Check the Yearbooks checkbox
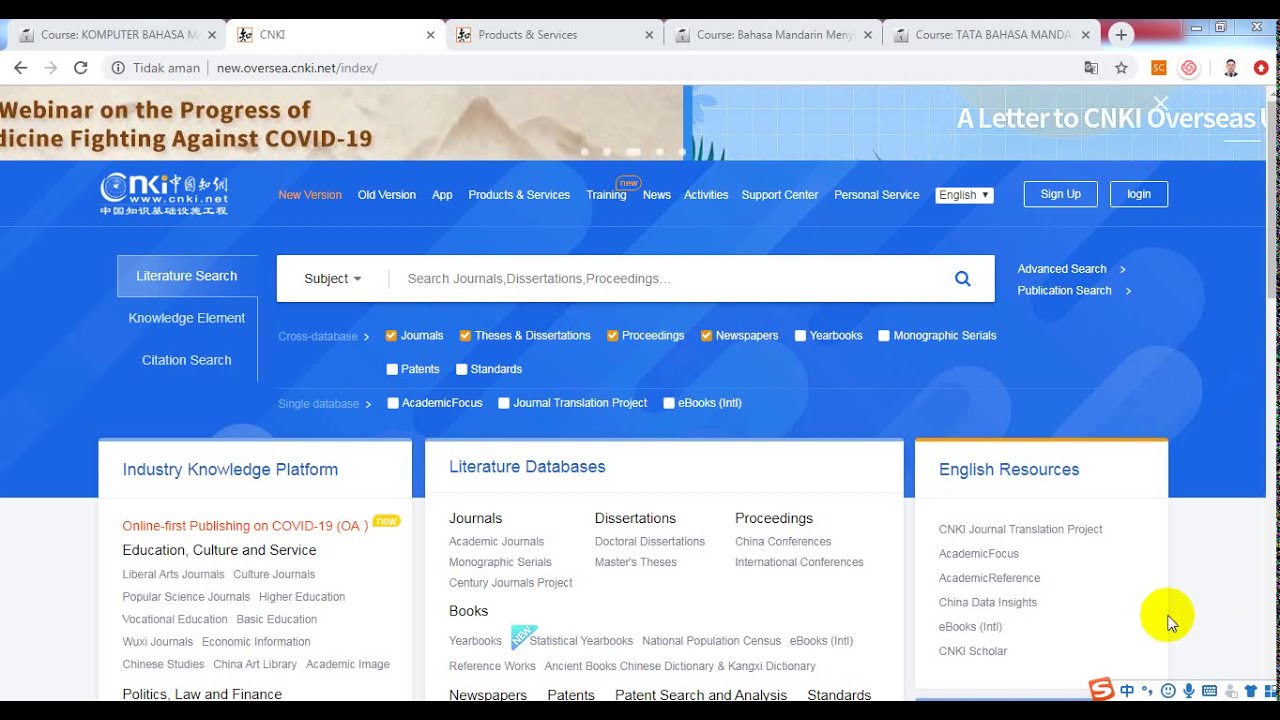Image resolution: width=1280 pixels, height=720 pixels. coord(800,336)
